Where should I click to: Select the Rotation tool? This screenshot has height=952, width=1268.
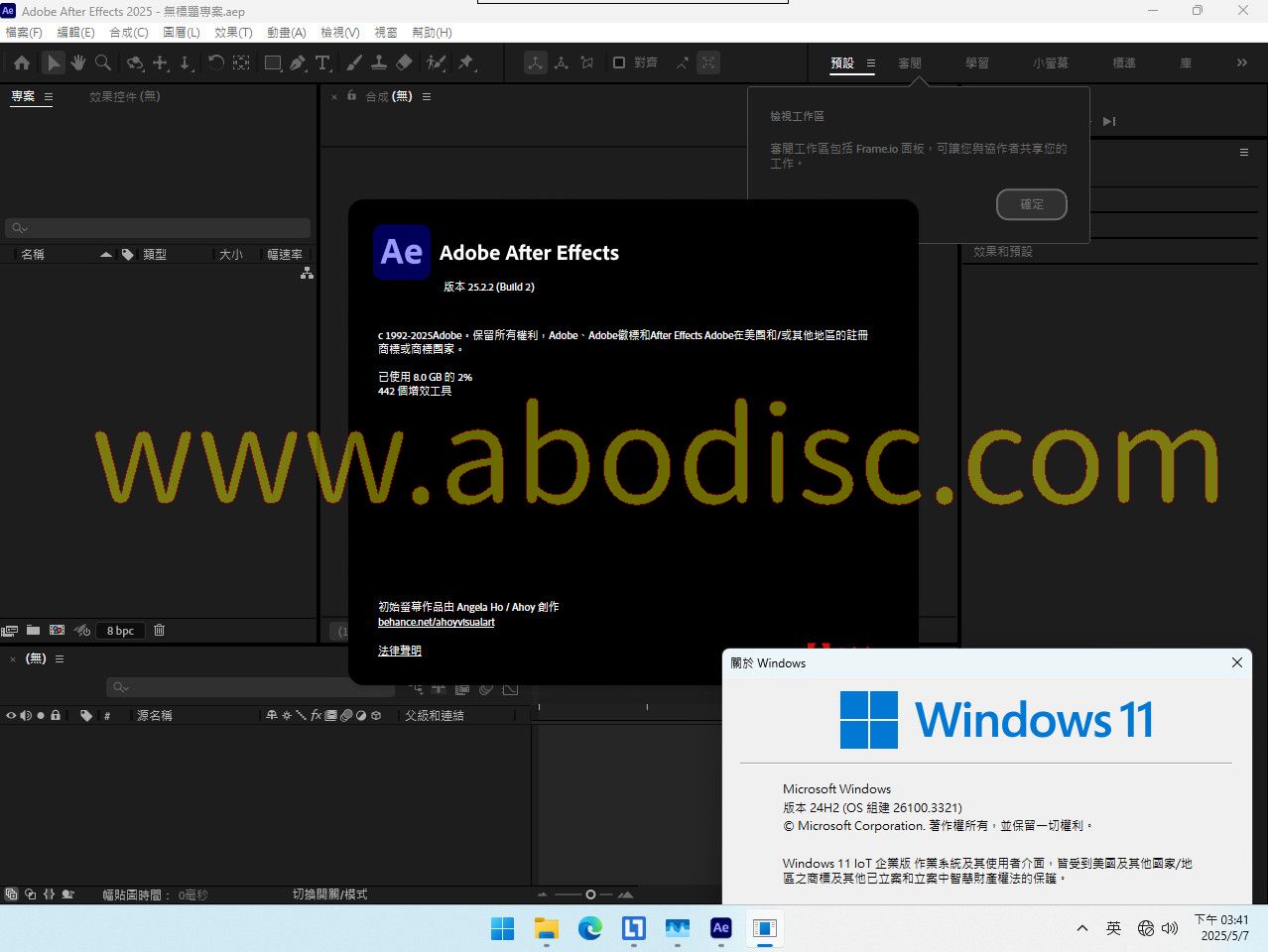pos(215,62)
